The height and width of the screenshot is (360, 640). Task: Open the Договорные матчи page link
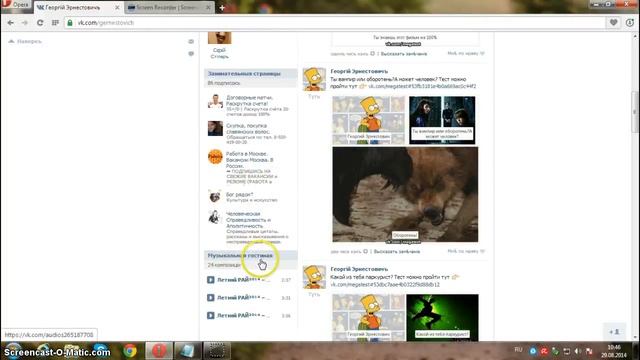click(x=249, y=100)
